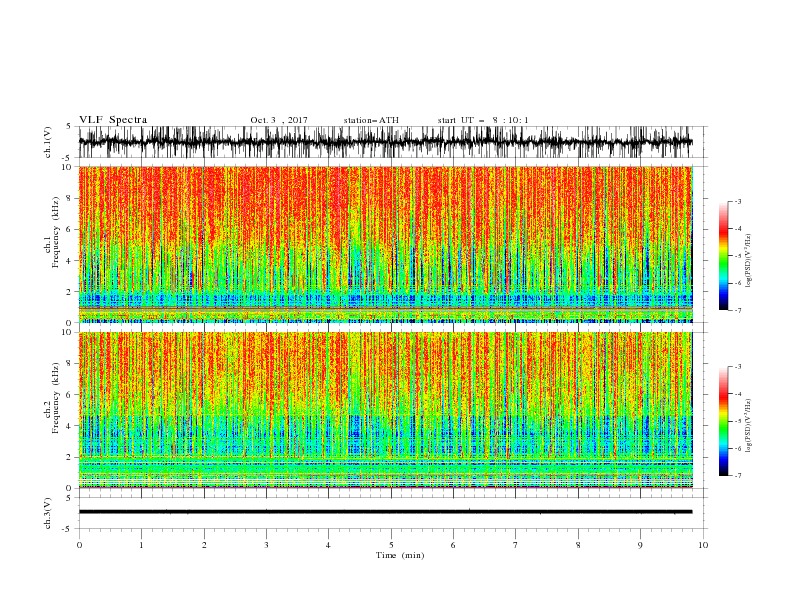This screenshot has height=612, width=792.
Task: Click time axis tick label 3
Action: (266, 545)
